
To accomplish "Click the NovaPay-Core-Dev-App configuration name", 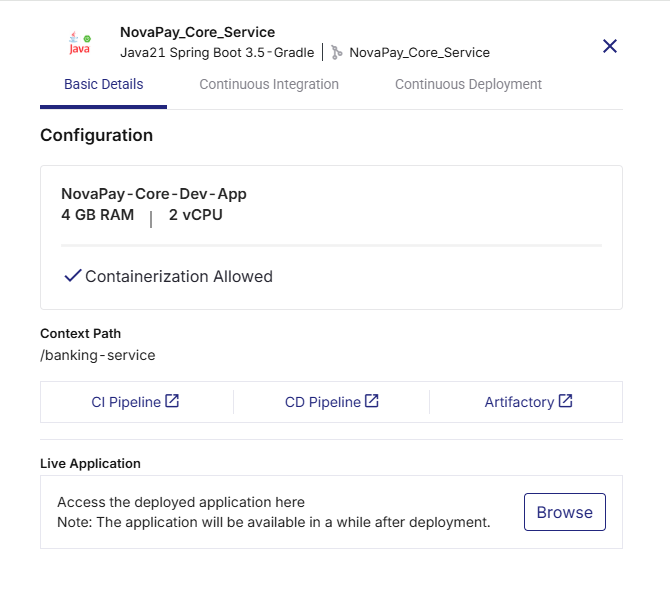I will point(154,194).
